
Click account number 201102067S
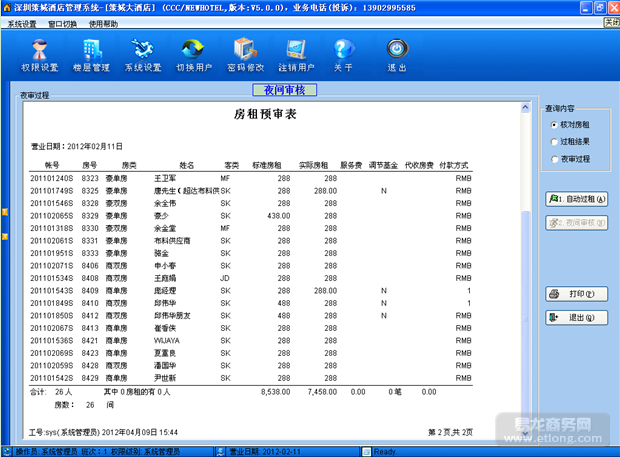(x=52, y=328)
